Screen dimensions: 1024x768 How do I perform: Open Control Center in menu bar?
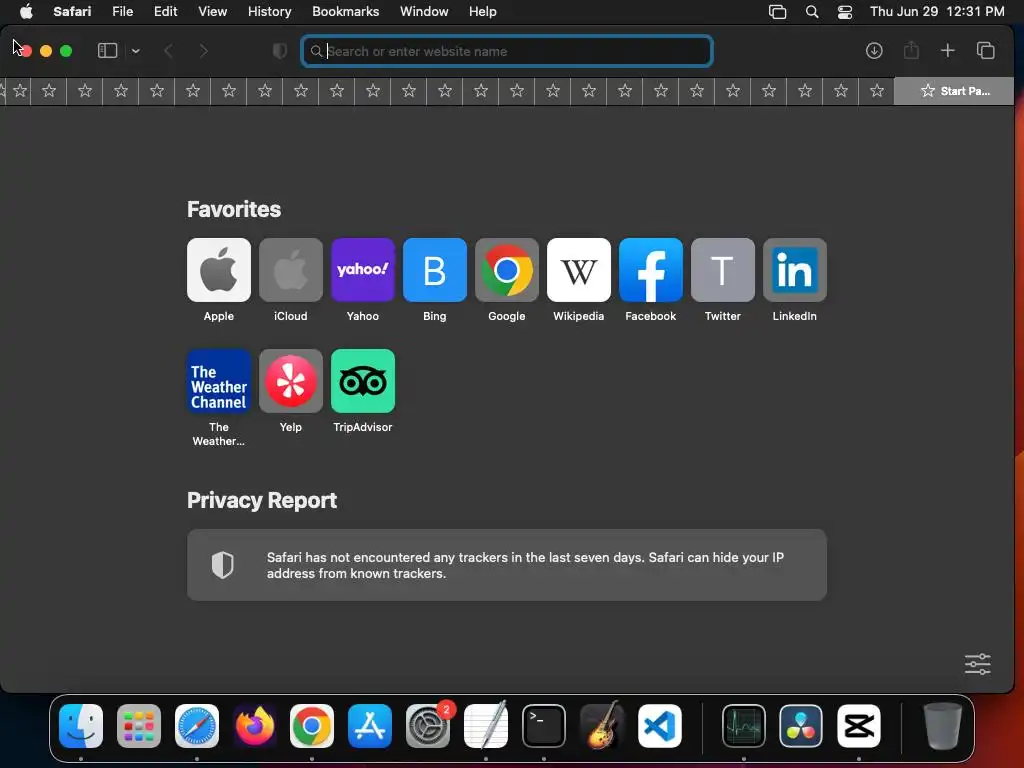(x=844, y=12)
